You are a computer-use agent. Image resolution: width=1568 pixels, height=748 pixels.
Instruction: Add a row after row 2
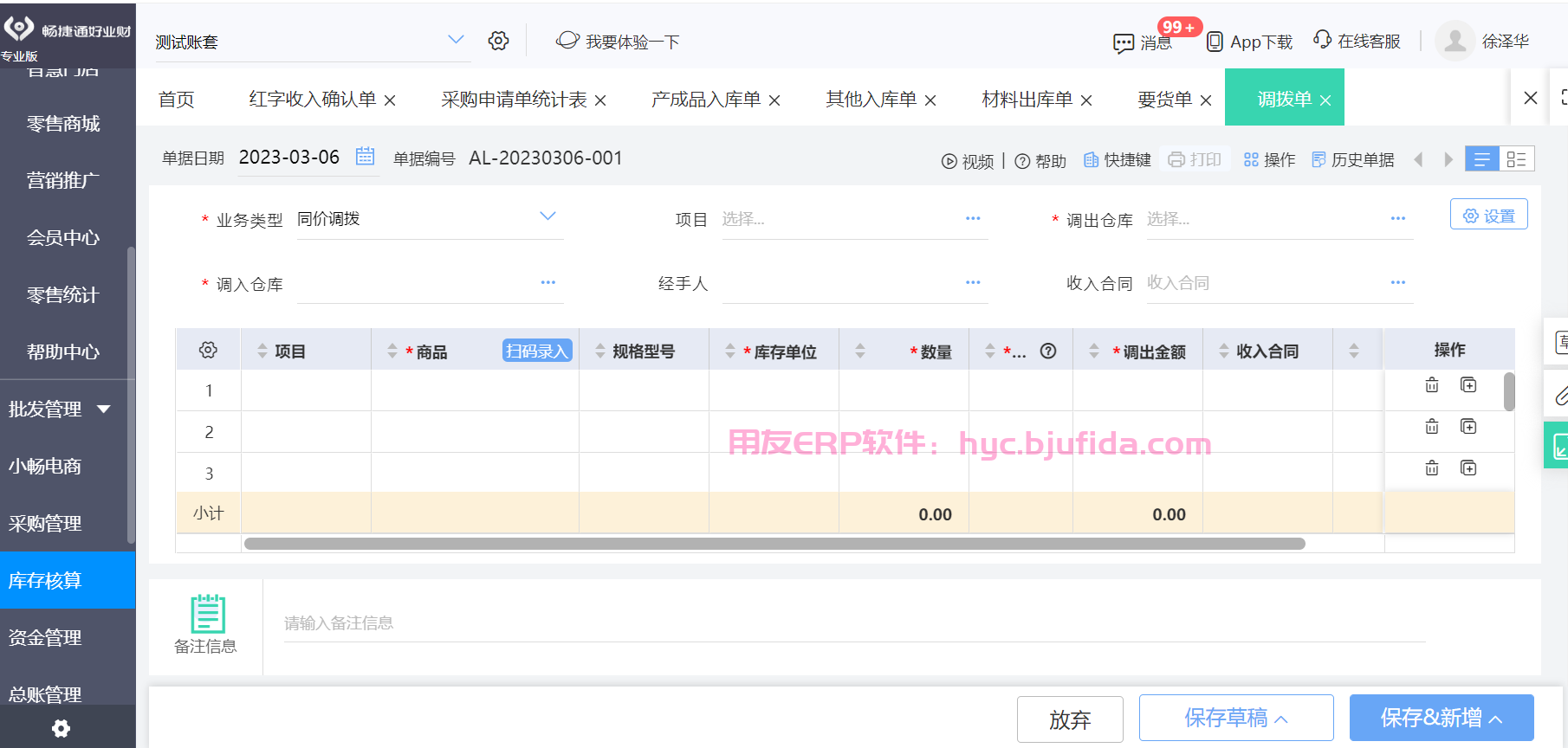[x=1468, y=426]
